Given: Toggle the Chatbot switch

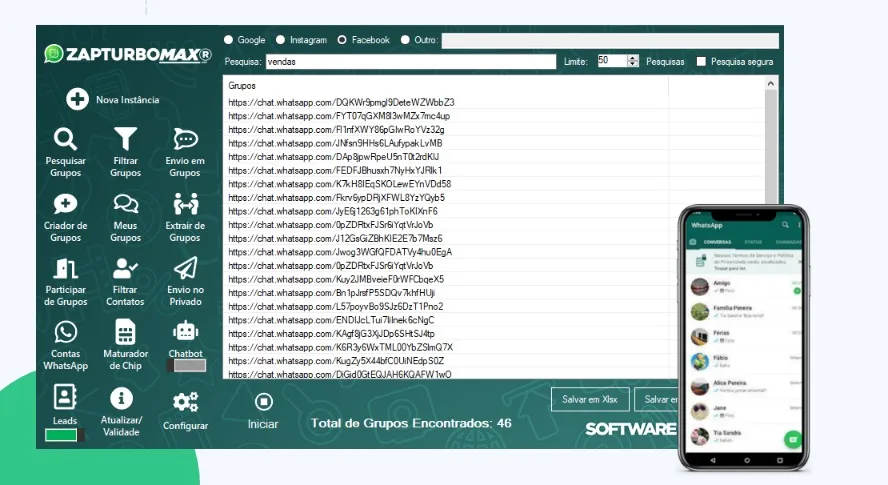Looking at the screenshot, I should pos(187,366).
